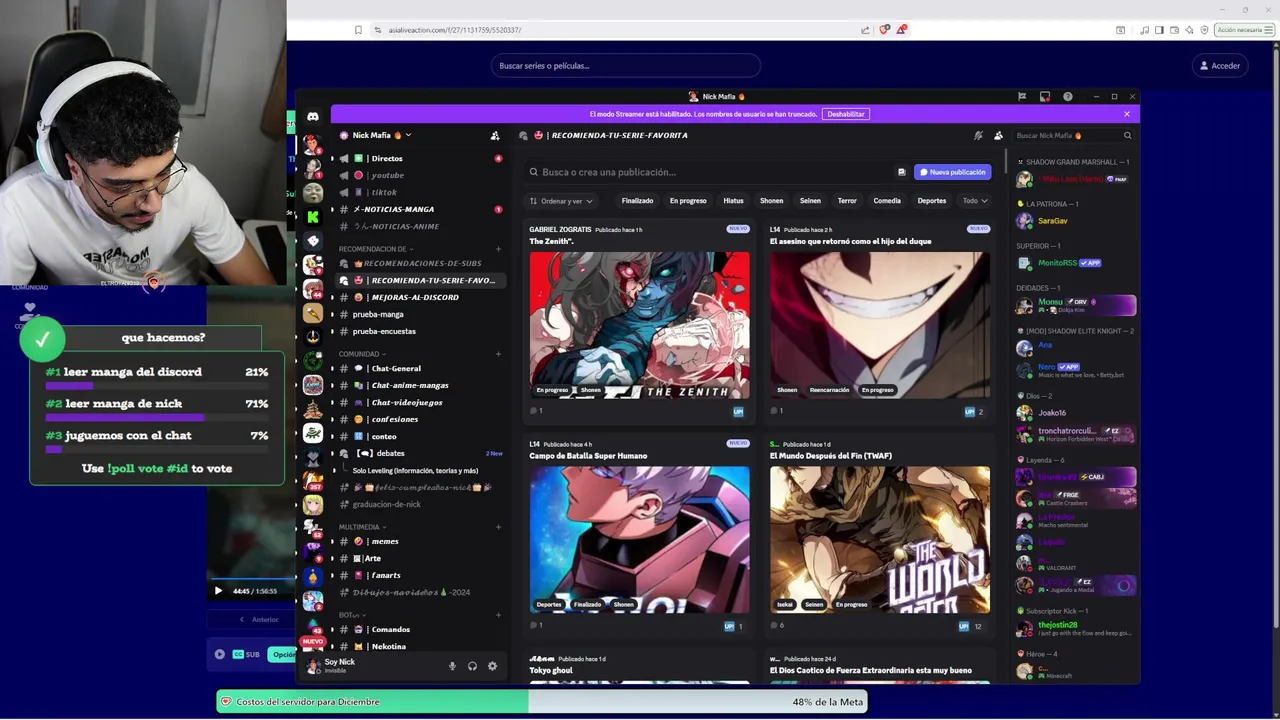Add channel to MULTIMEDIA category
Screen dimensions: 1280x720
[498, 527]
